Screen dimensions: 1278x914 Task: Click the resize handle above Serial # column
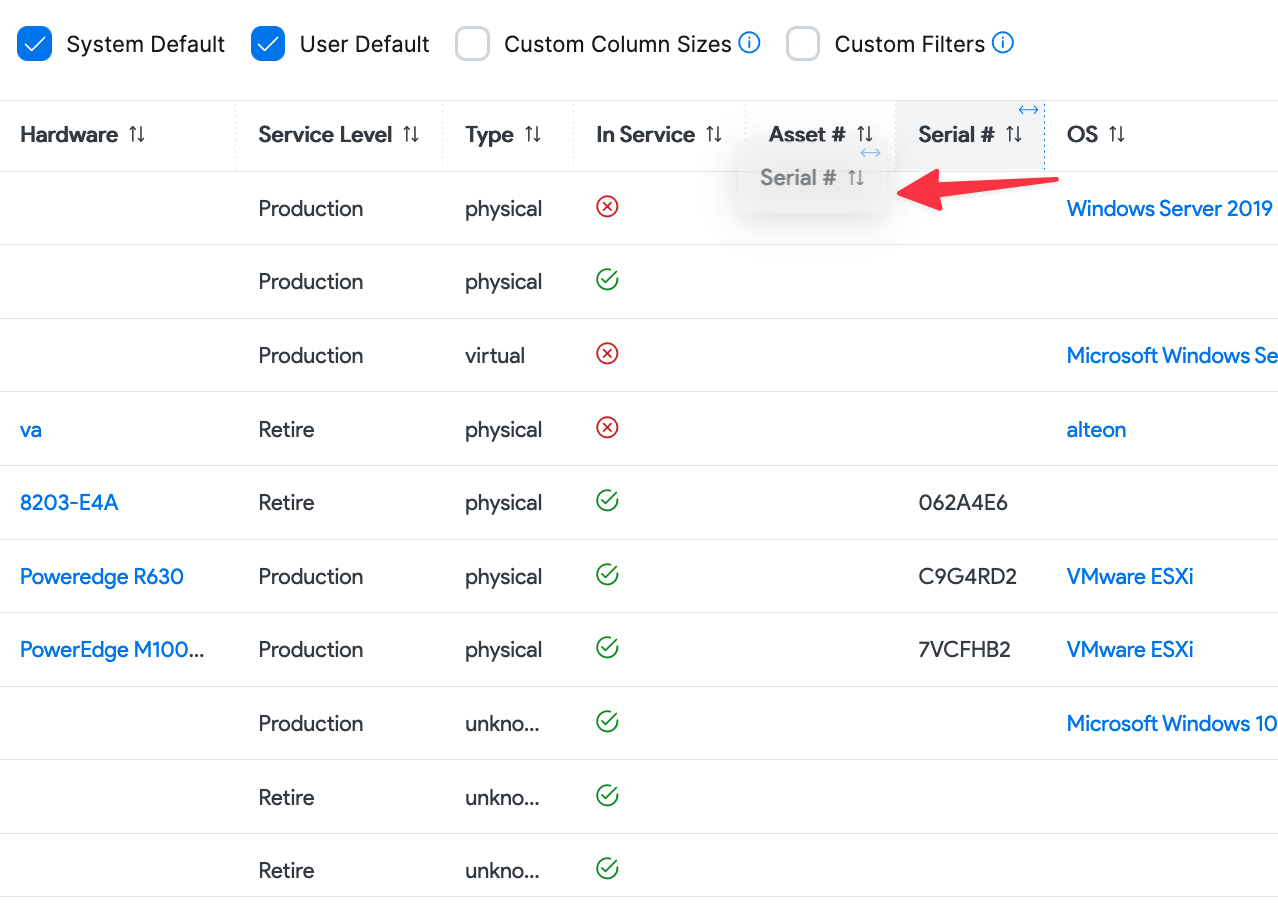point(1028,110)
